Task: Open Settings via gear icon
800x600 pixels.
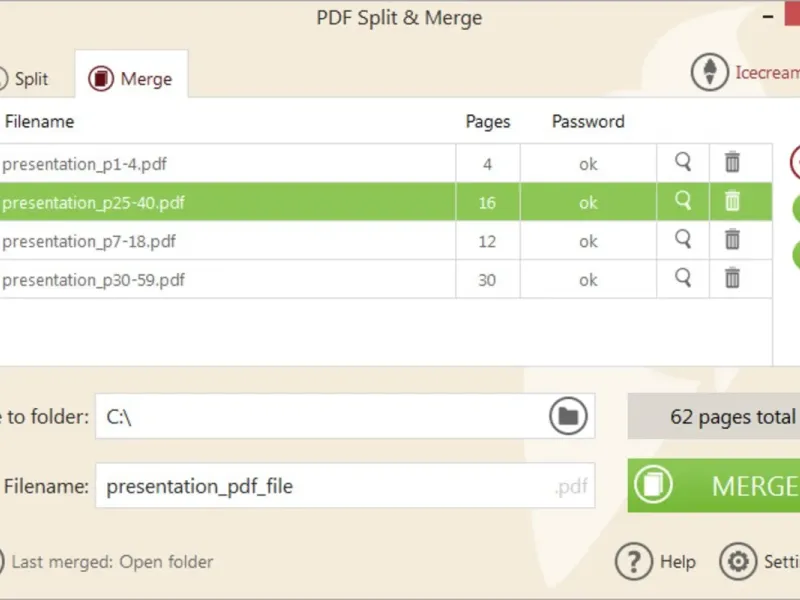Action: [738, 562]
